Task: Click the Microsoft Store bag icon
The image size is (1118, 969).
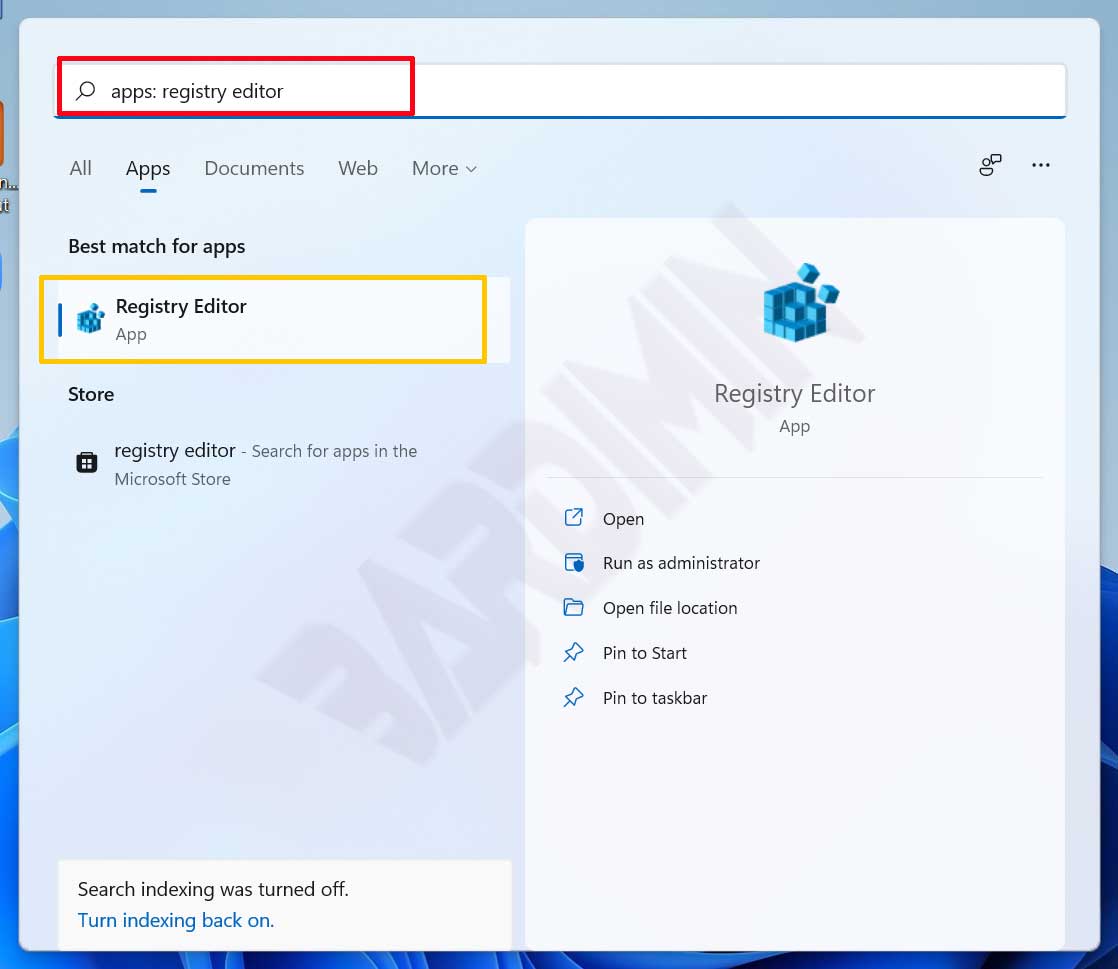Action: (x=87, y=462)
